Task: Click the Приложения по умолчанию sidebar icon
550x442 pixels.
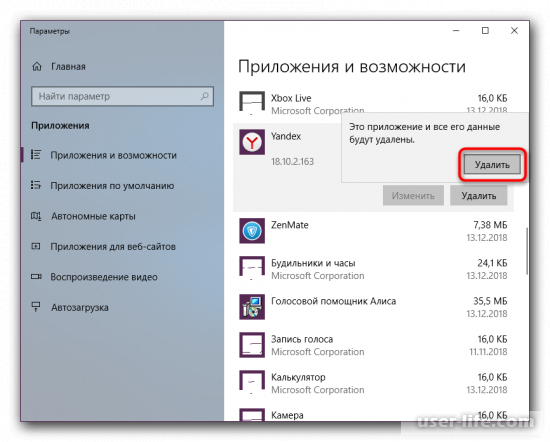Action: (x=36, y=185)
